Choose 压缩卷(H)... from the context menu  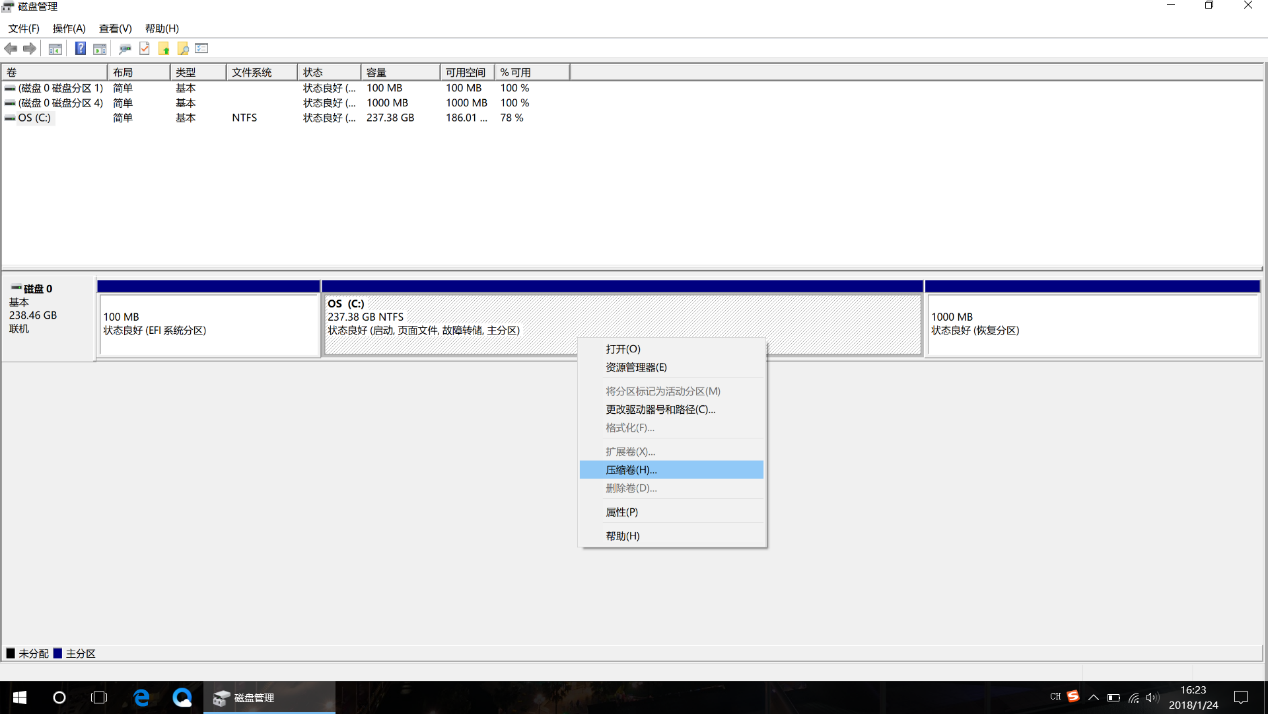(631, 470)
